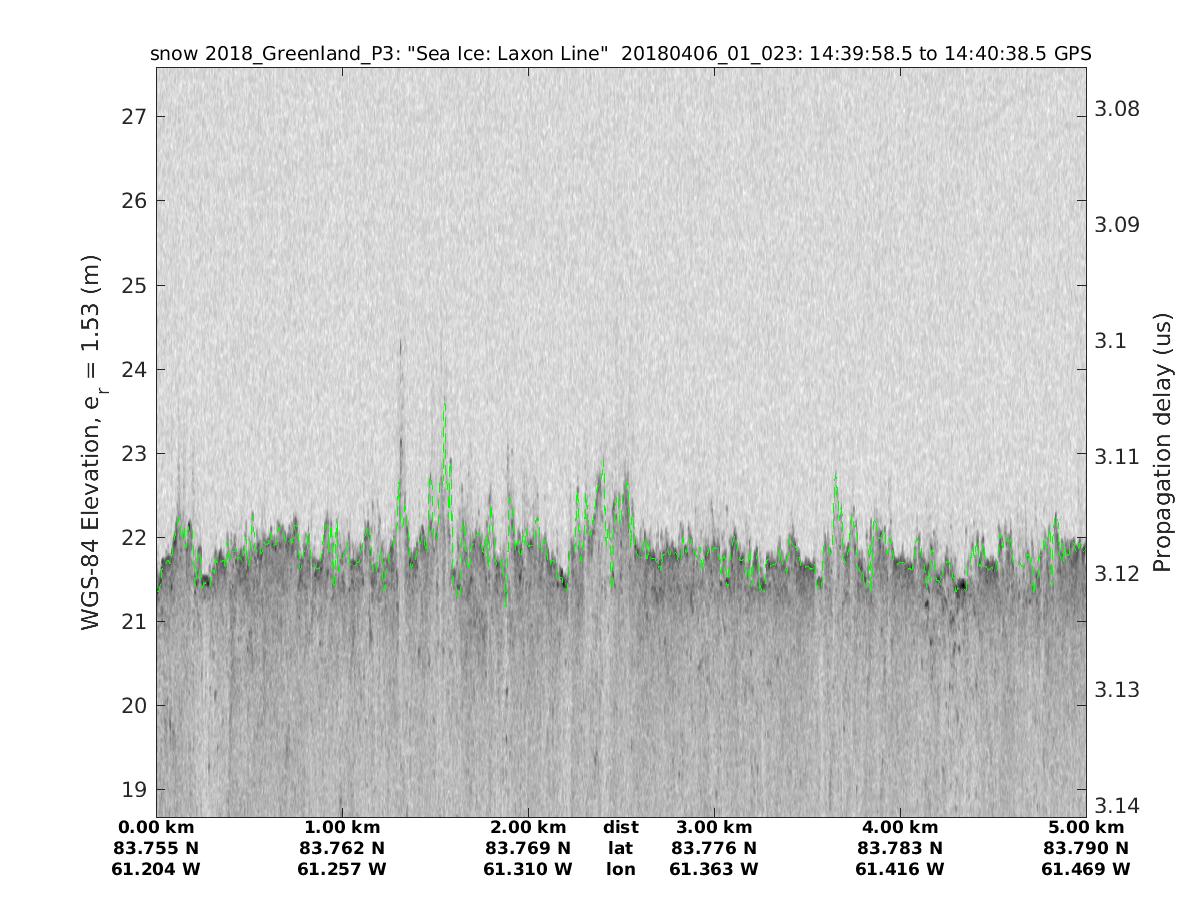
Task: Click the 1.00 km distance label
Action: tap(342, 827)
